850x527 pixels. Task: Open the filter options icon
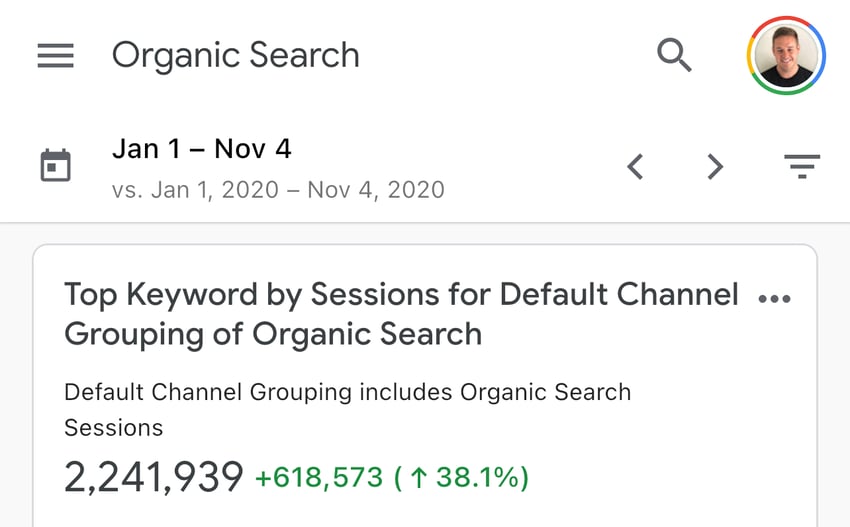802,166
